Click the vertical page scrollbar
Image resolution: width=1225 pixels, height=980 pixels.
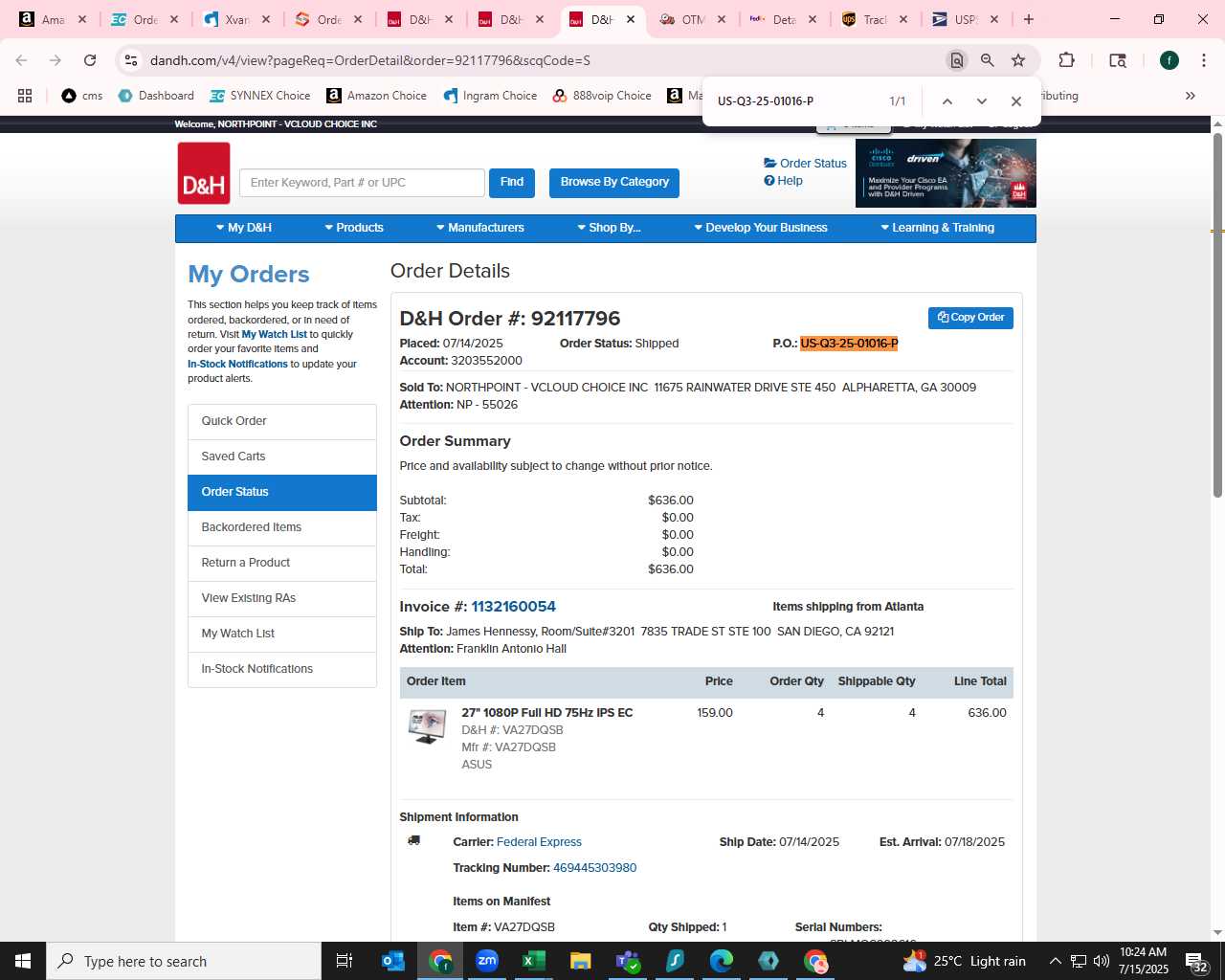(1217, 316)
